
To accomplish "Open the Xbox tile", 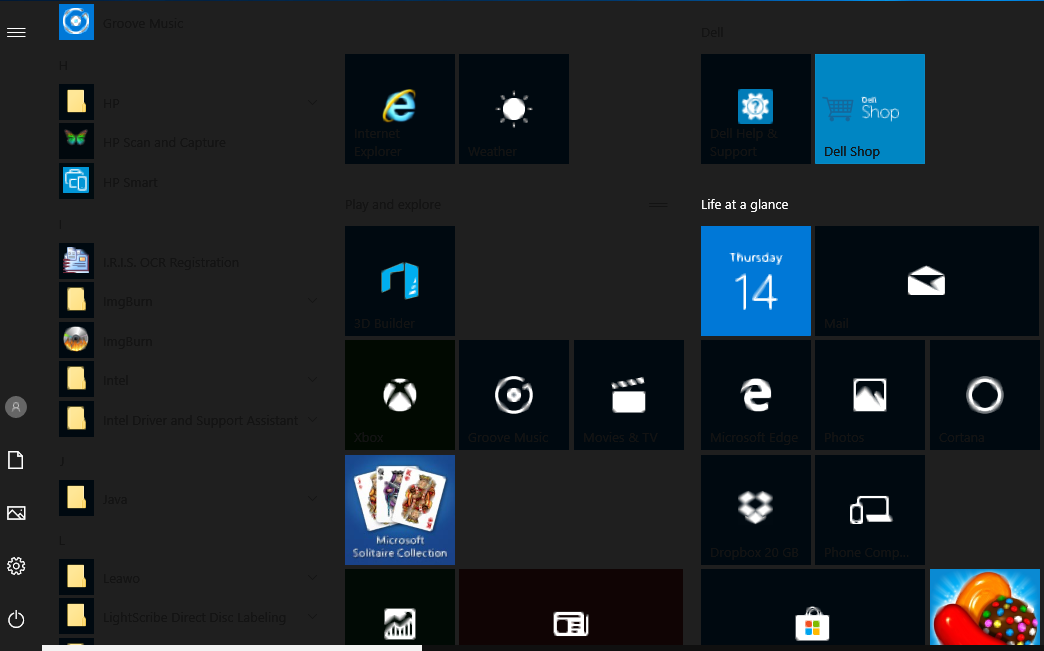I will (x=399, y=395).
